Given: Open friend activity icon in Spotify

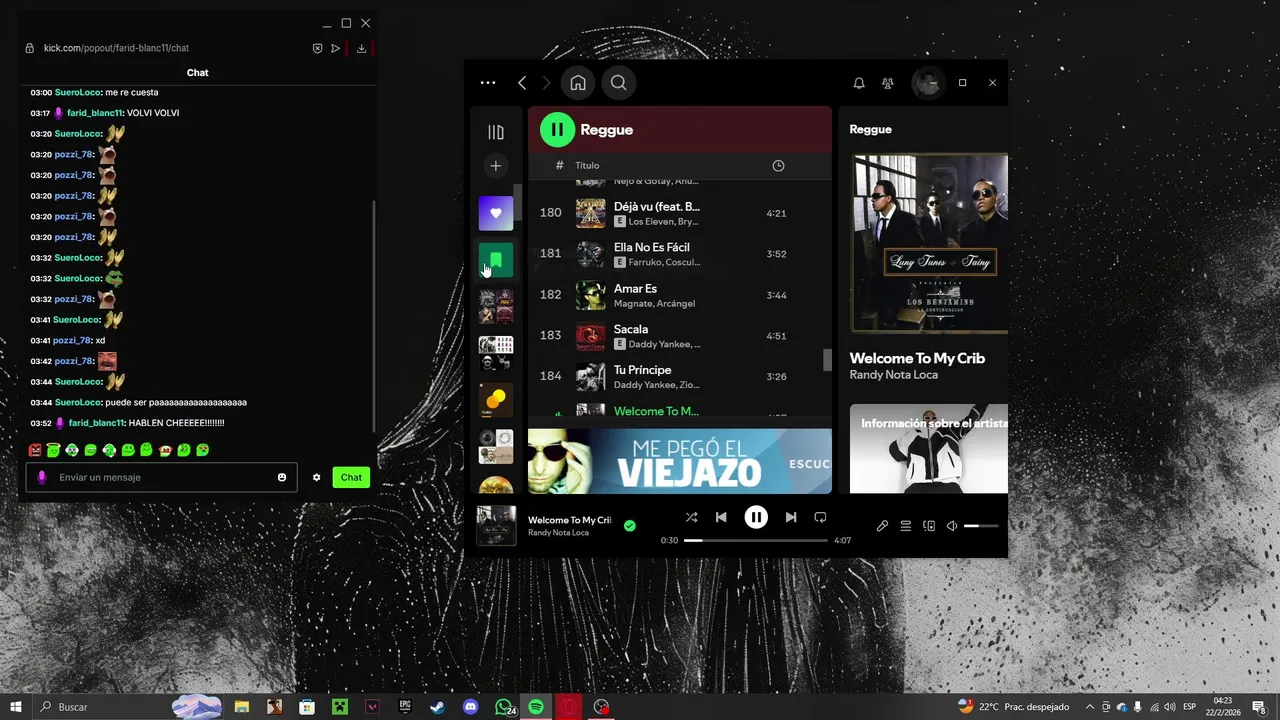Looking at the screenshot, I should (x=888, y=83).
